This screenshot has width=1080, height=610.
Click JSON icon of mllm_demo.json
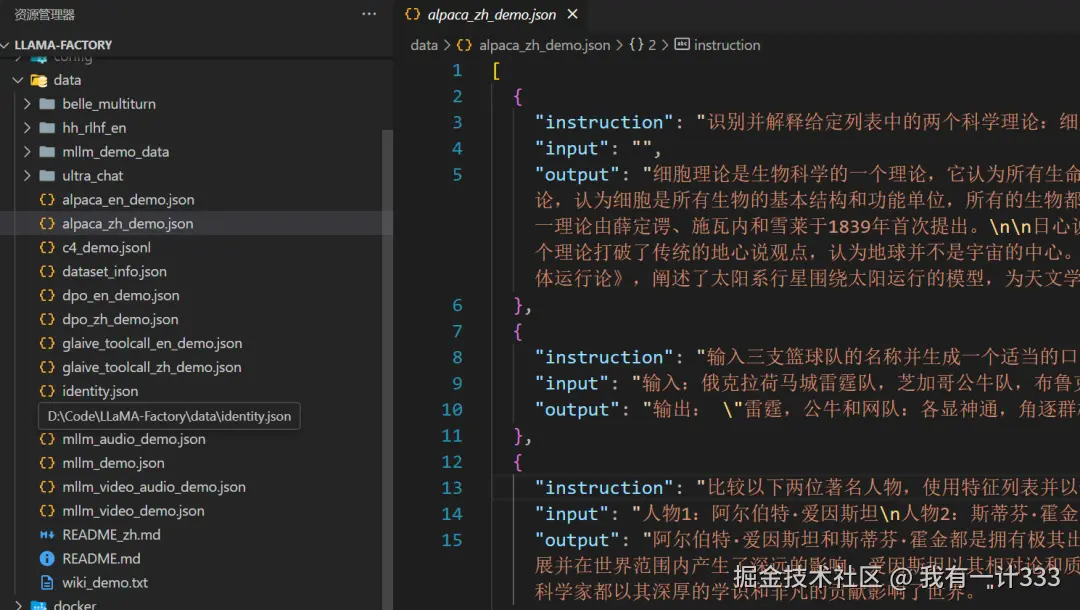[47, 463]
